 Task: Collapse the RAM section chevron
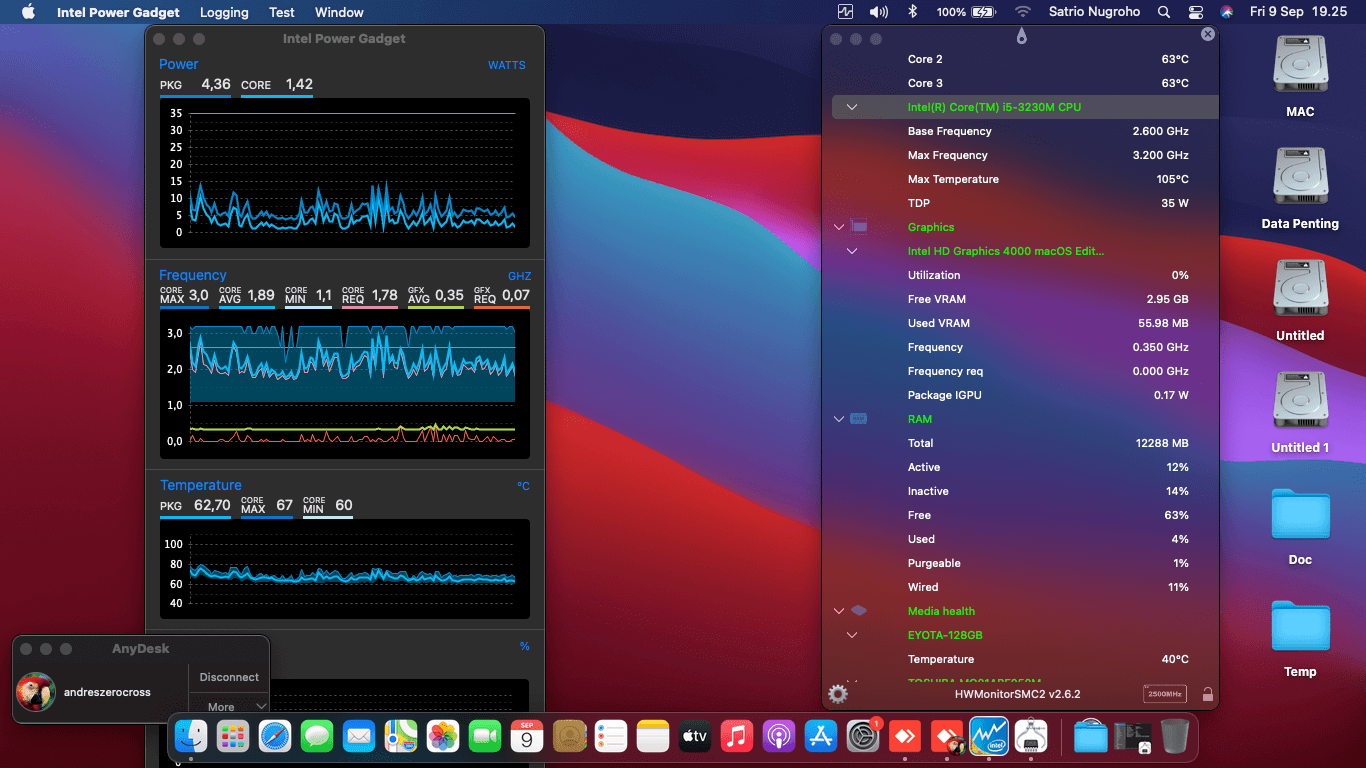[x=839, y=419]
